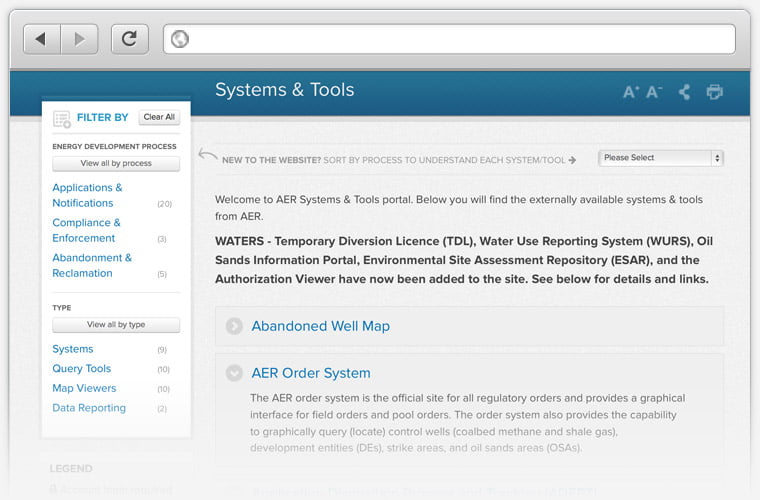Viewport: 760px width, 500px height.
Task: Increase text size with A+ icon
Action: 631,92
